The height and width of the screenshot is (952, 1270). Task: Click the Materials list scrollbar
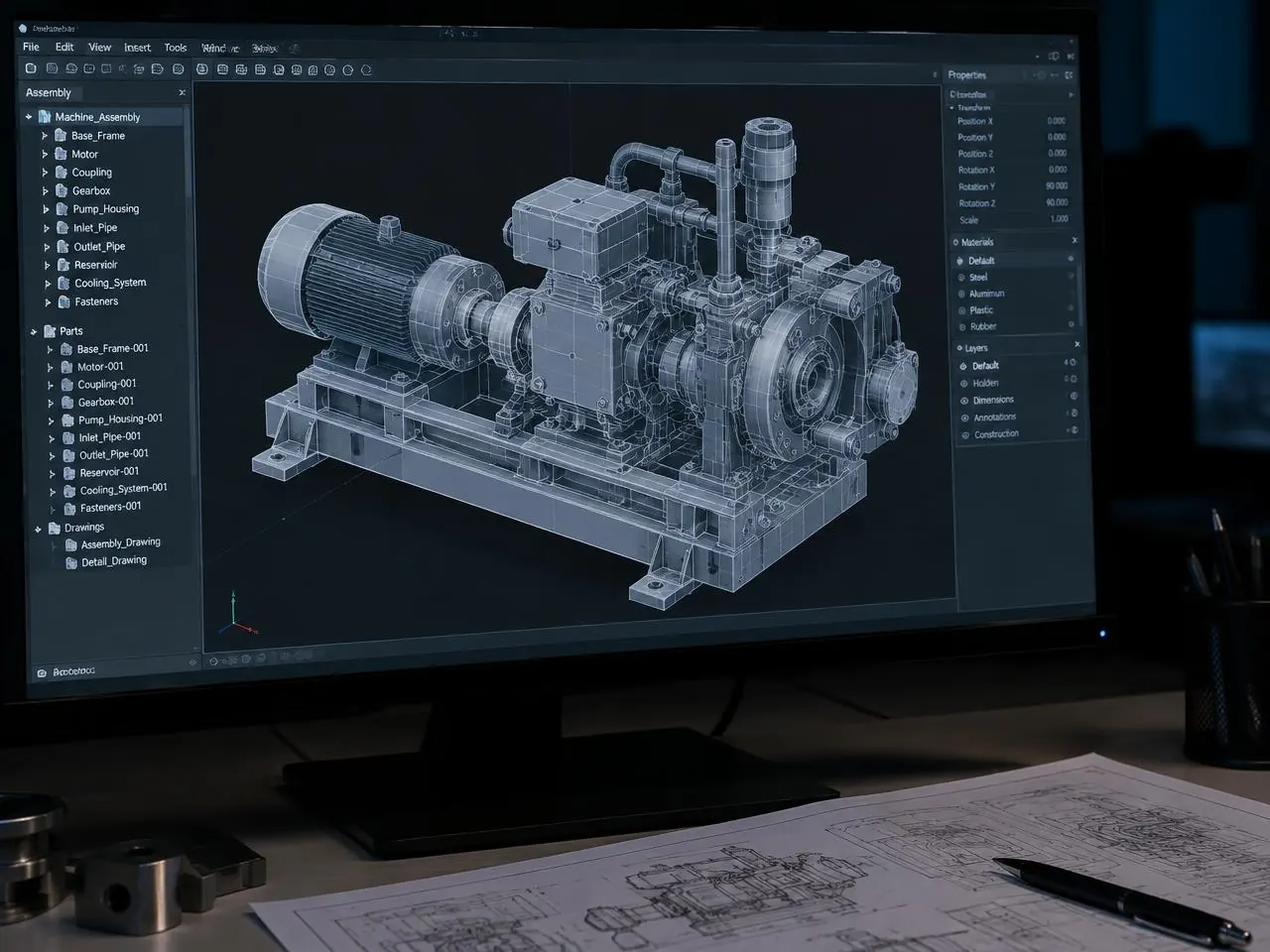(x=1079, y=294)
